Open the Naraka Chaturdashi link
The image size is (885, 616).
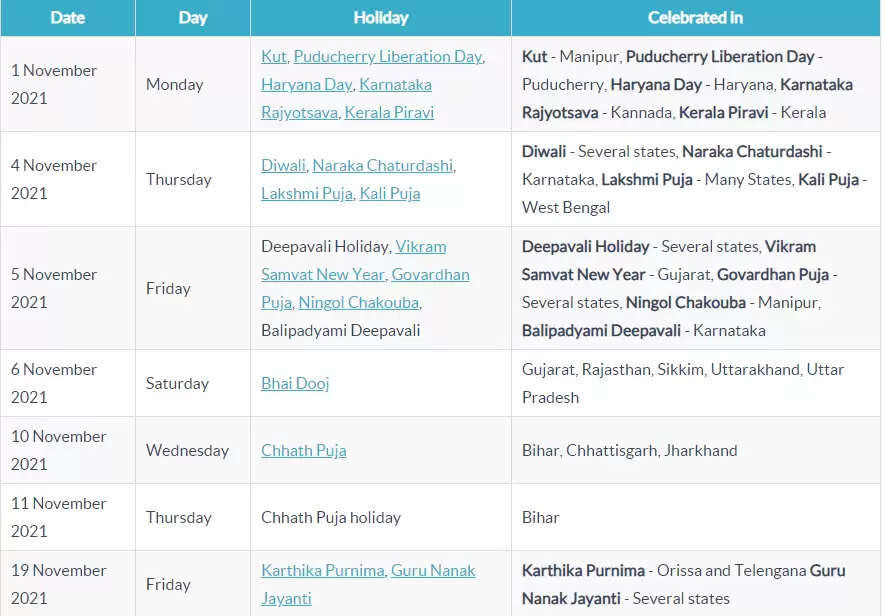point(383,165)
